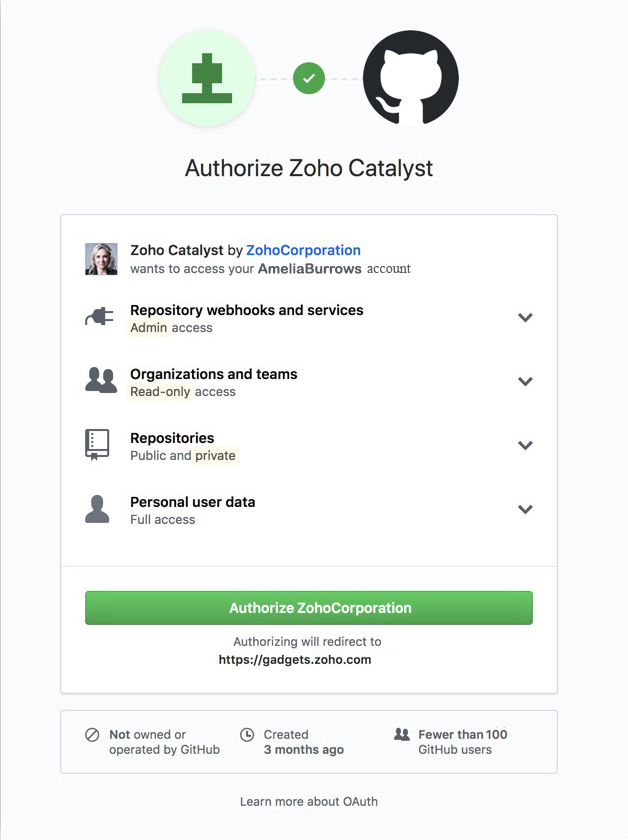Select the green checkmark connecting icon
Viewport: 628px width, 840px height.
(x=309, y=78)
